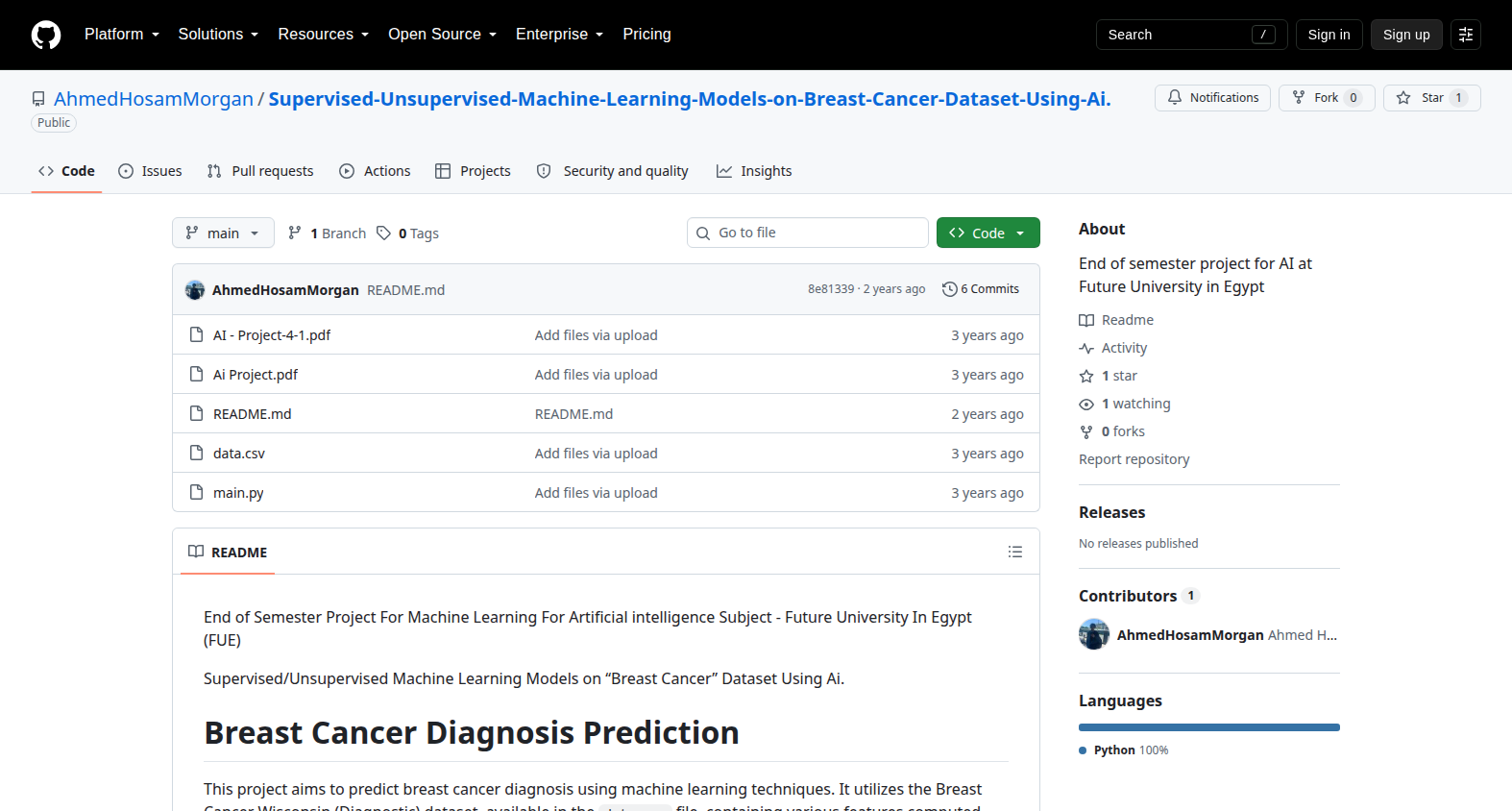
Task: Expand the Open Source menu
Action: click(442, 35)
